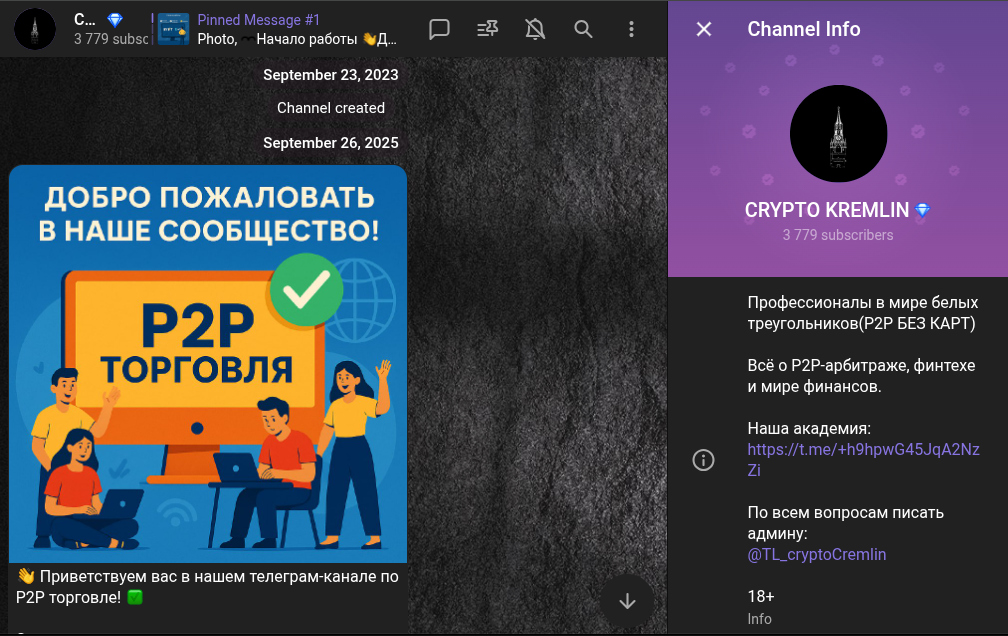Click the pinned message thumbnail image
The height and width of the screenshot is (636, 1008).
[173, 29]
